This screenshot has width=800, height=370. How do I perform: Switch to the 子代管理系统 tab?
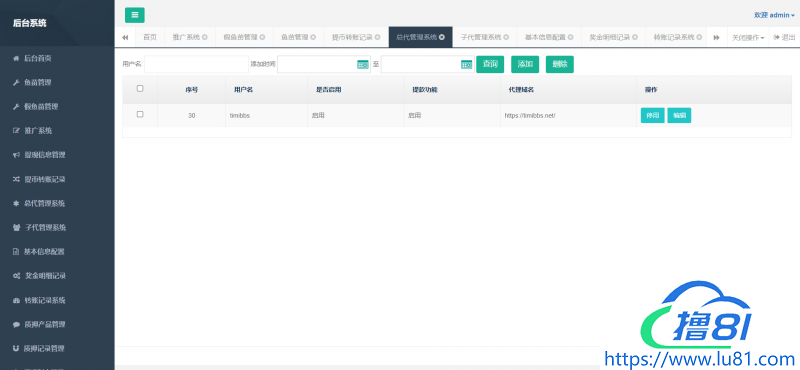click(x=481, y=37)
